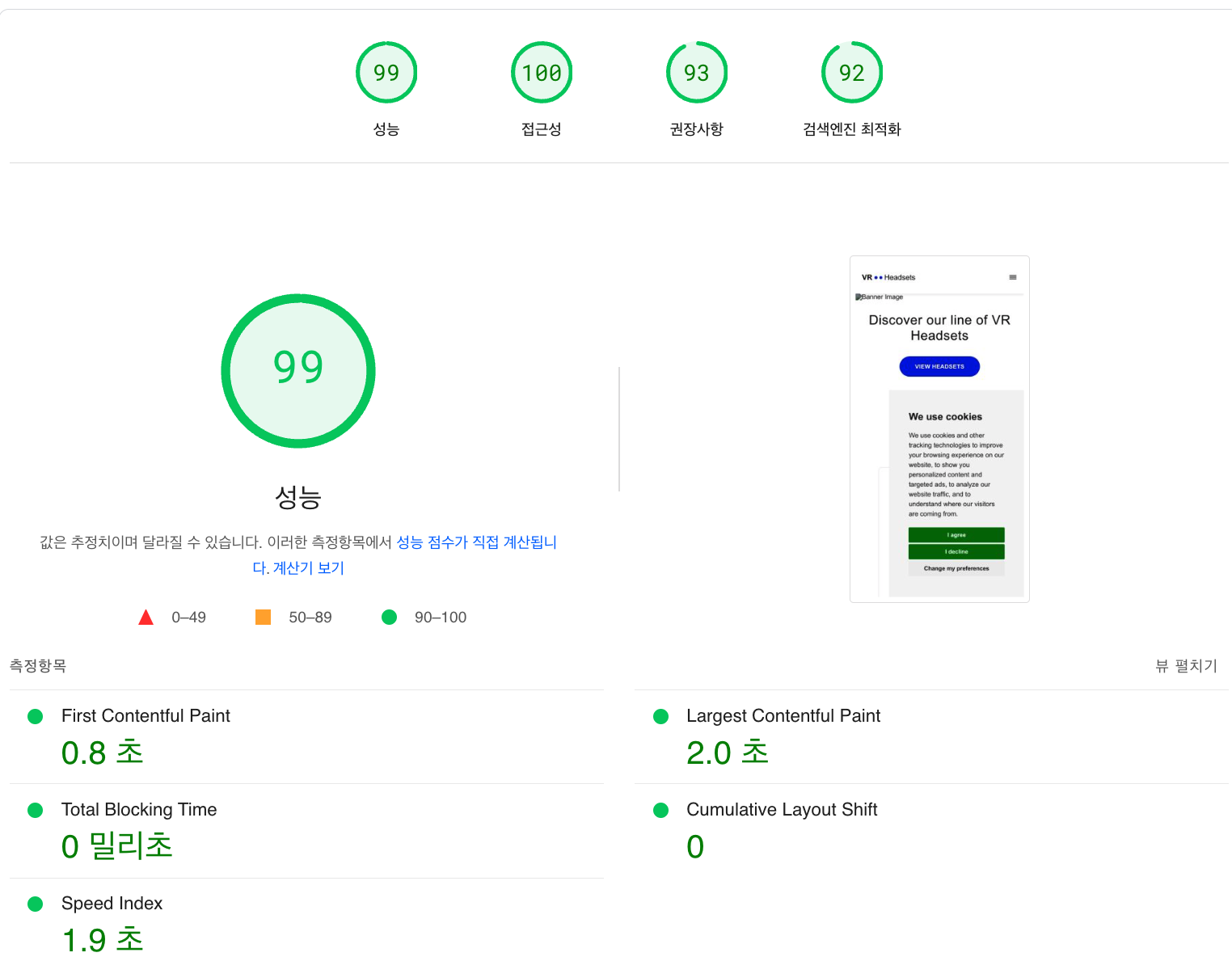Image resolution: width=1232 pixels, height=978 pixels.
Task: Click the green dot beside Speed Index
Action: (x=35, y=904)
